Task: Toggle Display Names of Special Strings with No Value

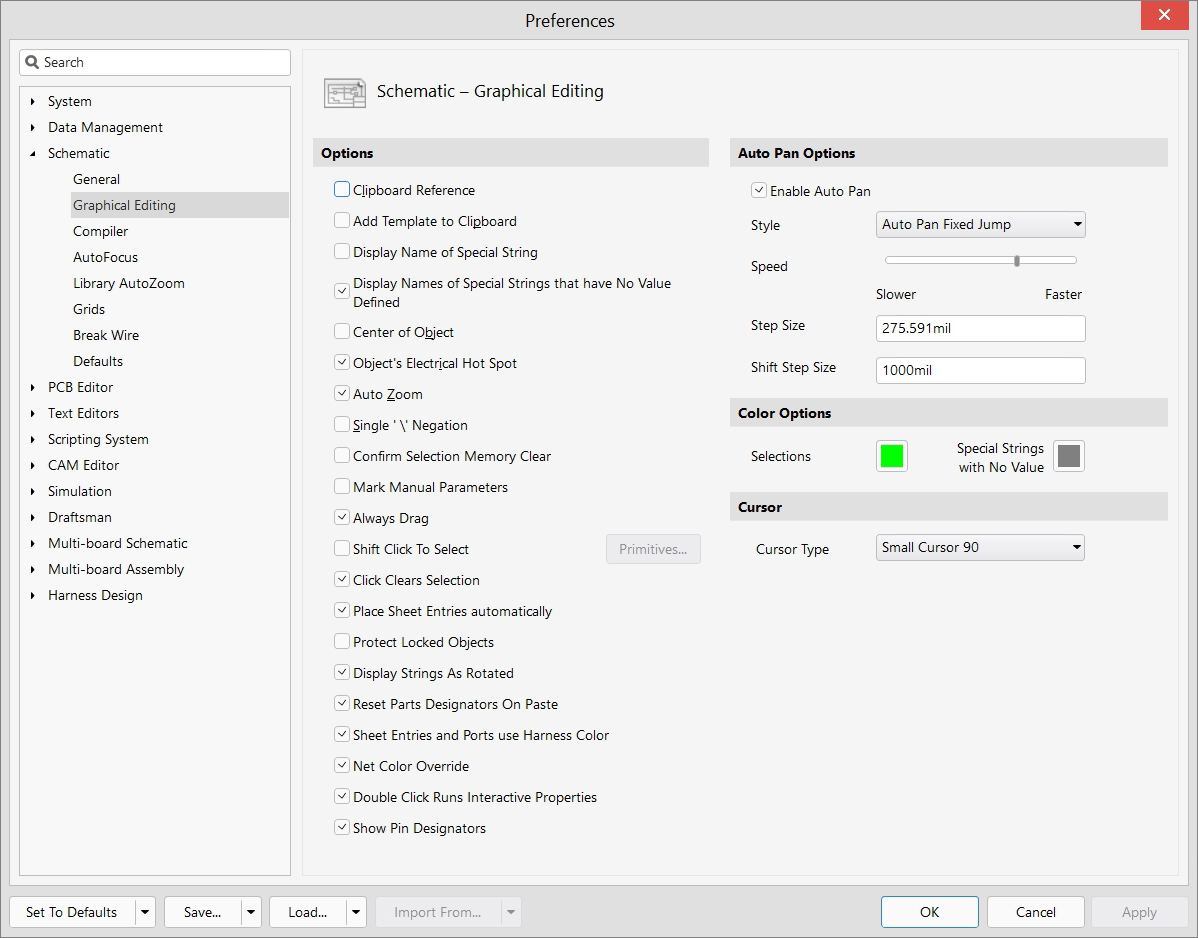Action: (342, 292)
